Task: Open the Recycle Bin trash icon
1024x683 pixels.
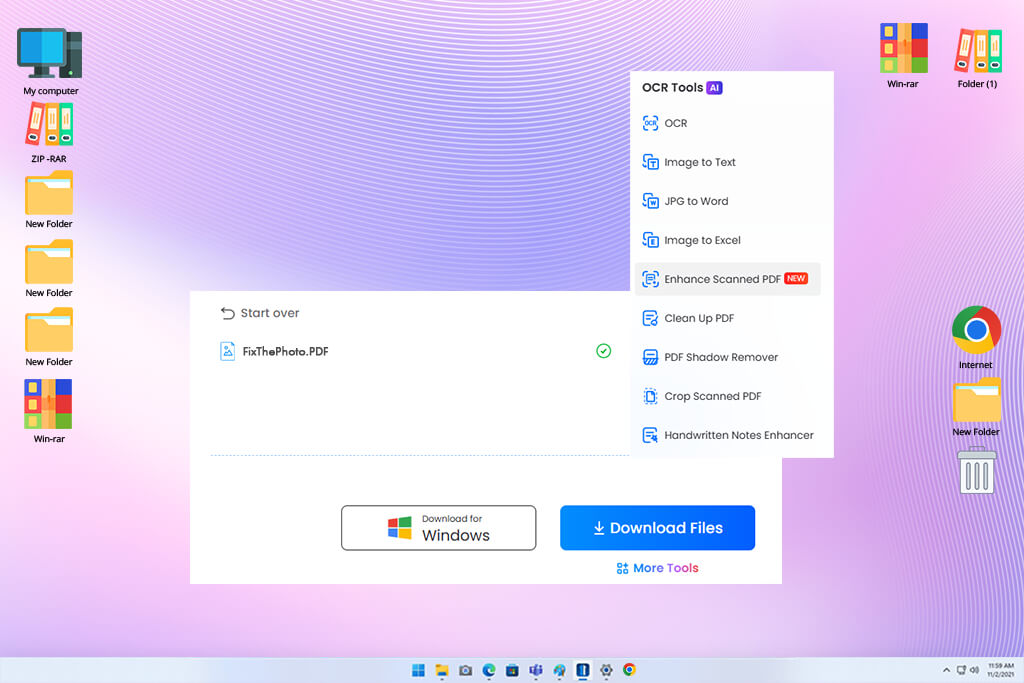Action: pyautogui.click(x=976, y=470)
